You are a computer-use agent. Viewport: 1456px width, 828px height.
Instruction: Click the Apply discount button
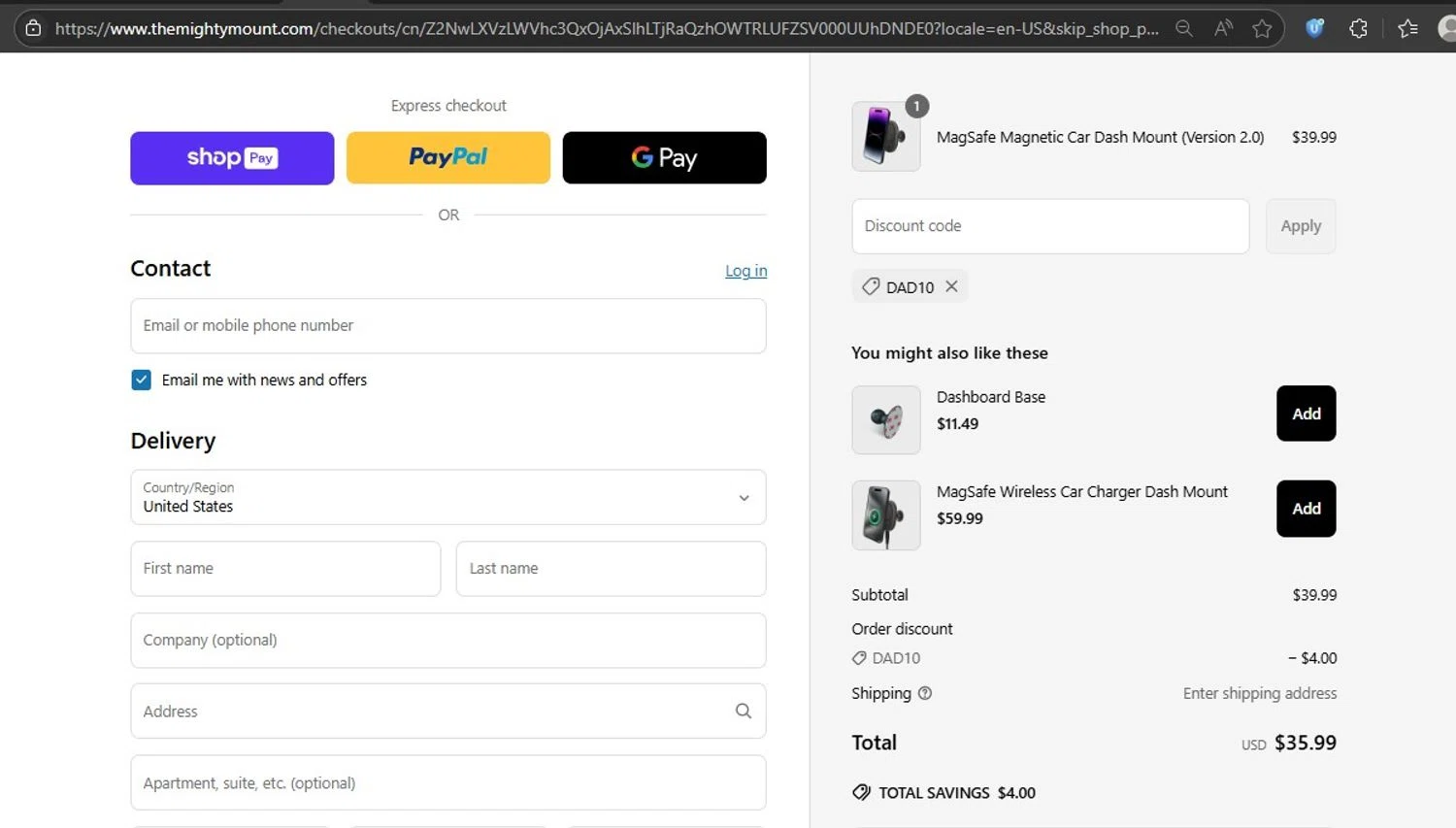(x=1301, y=226)
